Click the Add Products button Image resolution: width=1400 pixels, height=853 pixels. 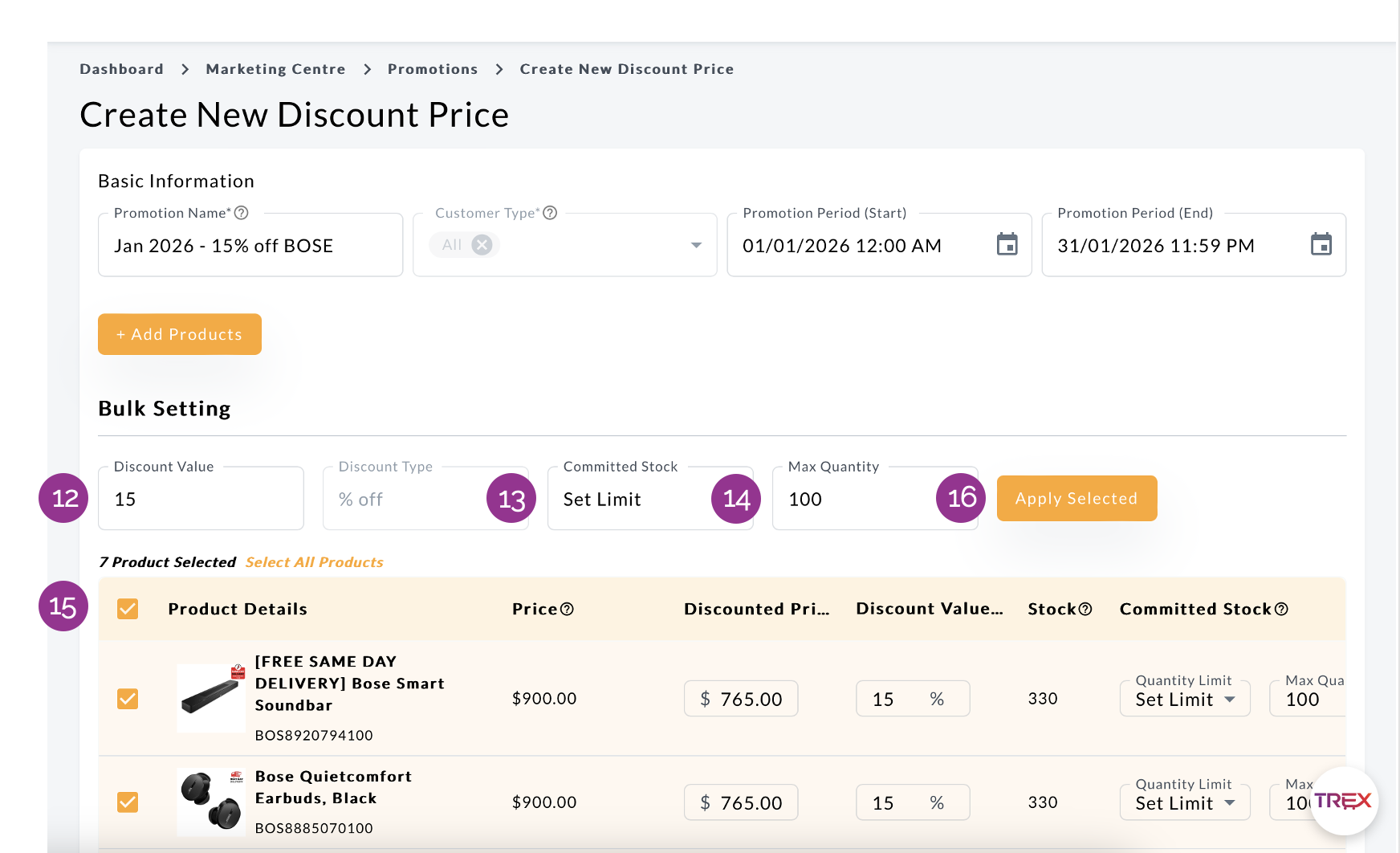point(180,334)
